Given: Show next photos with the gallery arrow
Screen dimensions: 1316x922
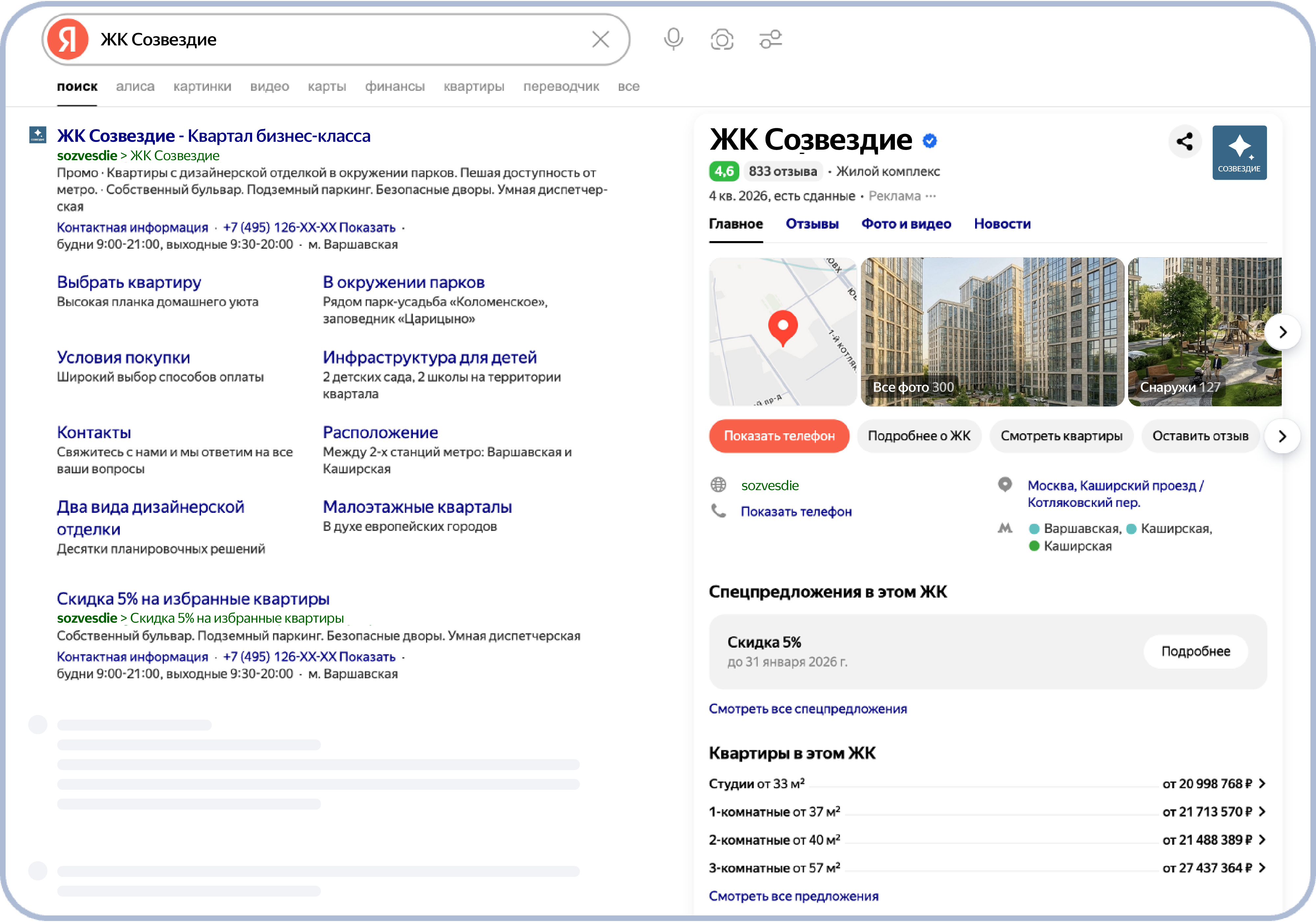Looking at the screenshot, I should coord(1283,332).
